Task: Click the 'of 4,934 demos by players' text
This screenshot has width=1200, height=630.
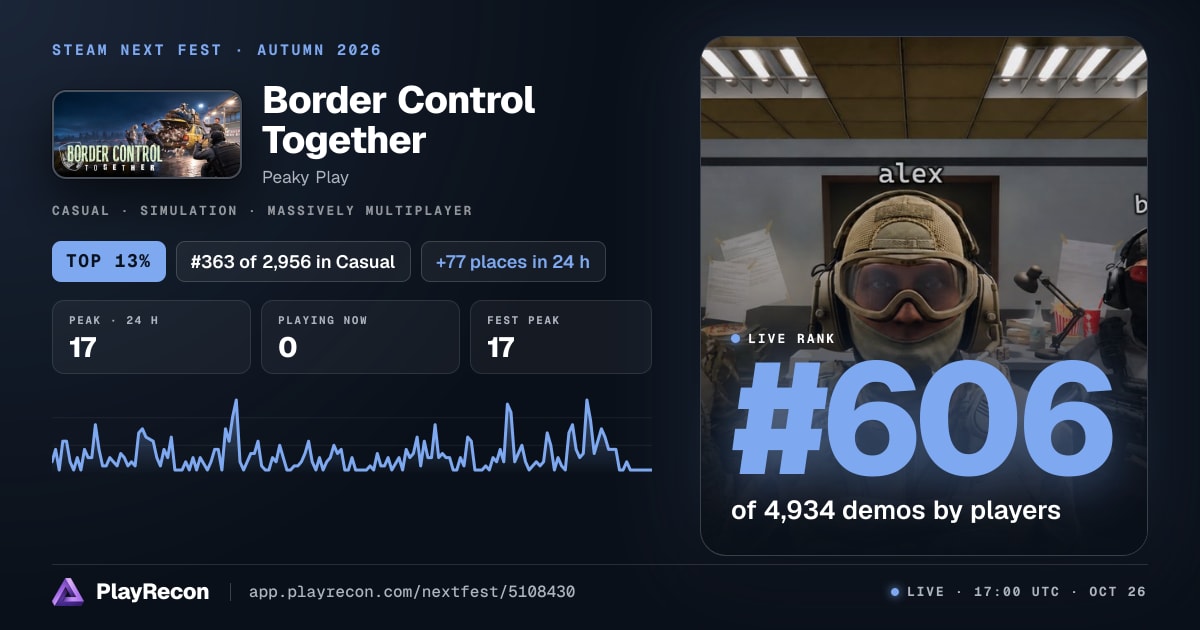Action: pyautogui.click(x=896, y=510)
